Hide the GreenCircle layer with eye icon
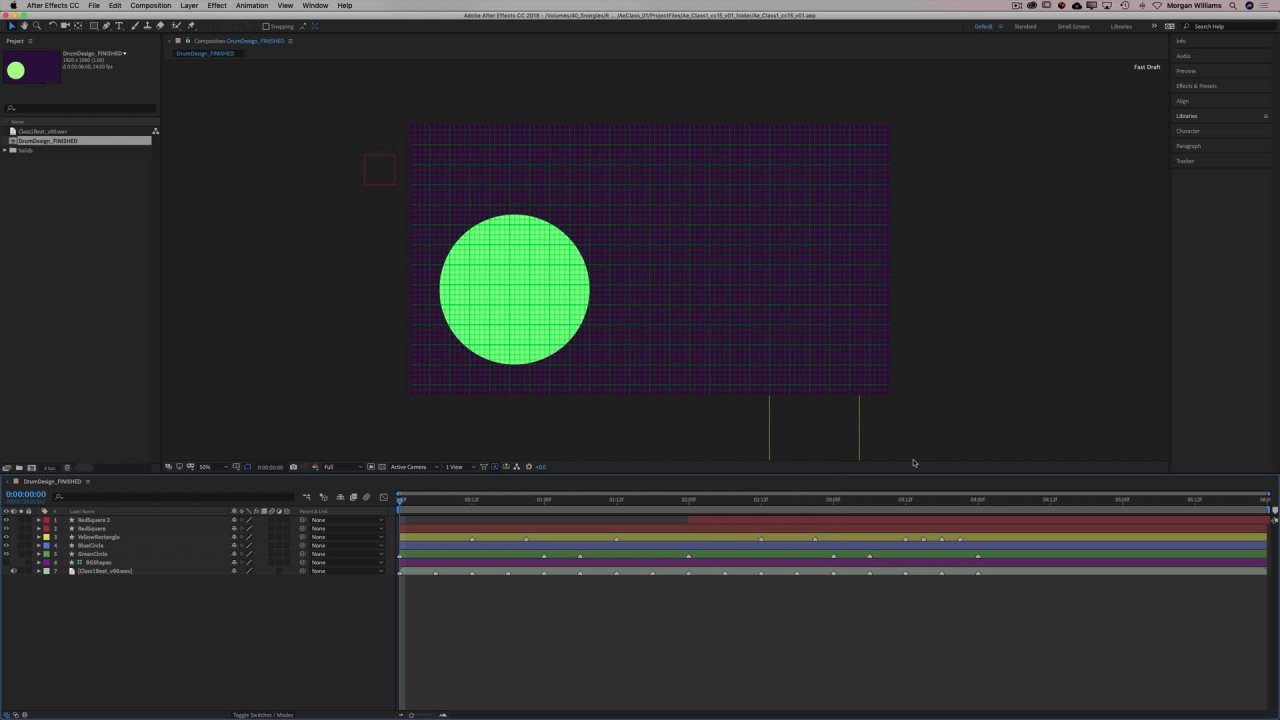The width and height of the screenshot is (1280, 720). (6, 554)
